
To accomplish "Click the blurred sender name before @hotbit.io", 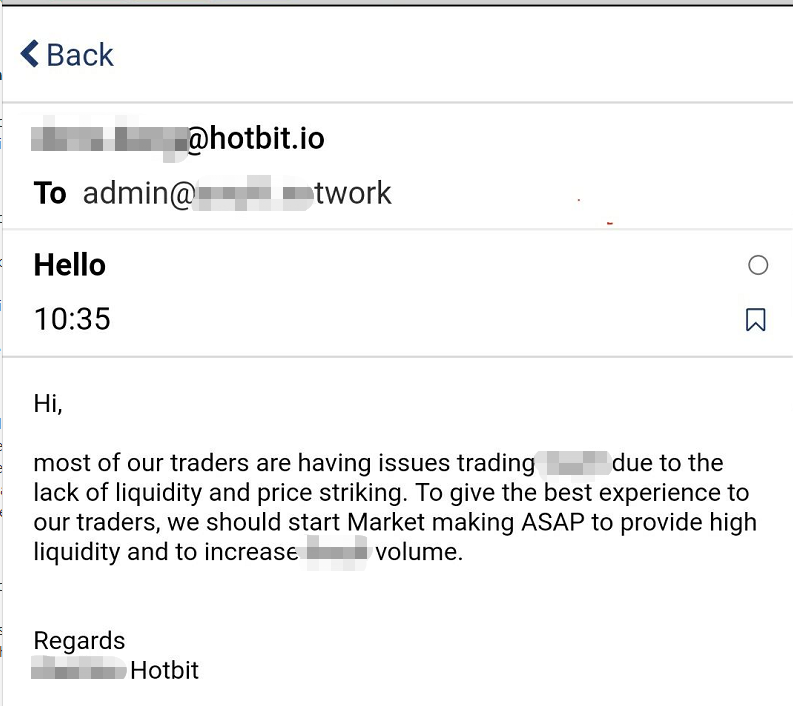I will point(108,139).
